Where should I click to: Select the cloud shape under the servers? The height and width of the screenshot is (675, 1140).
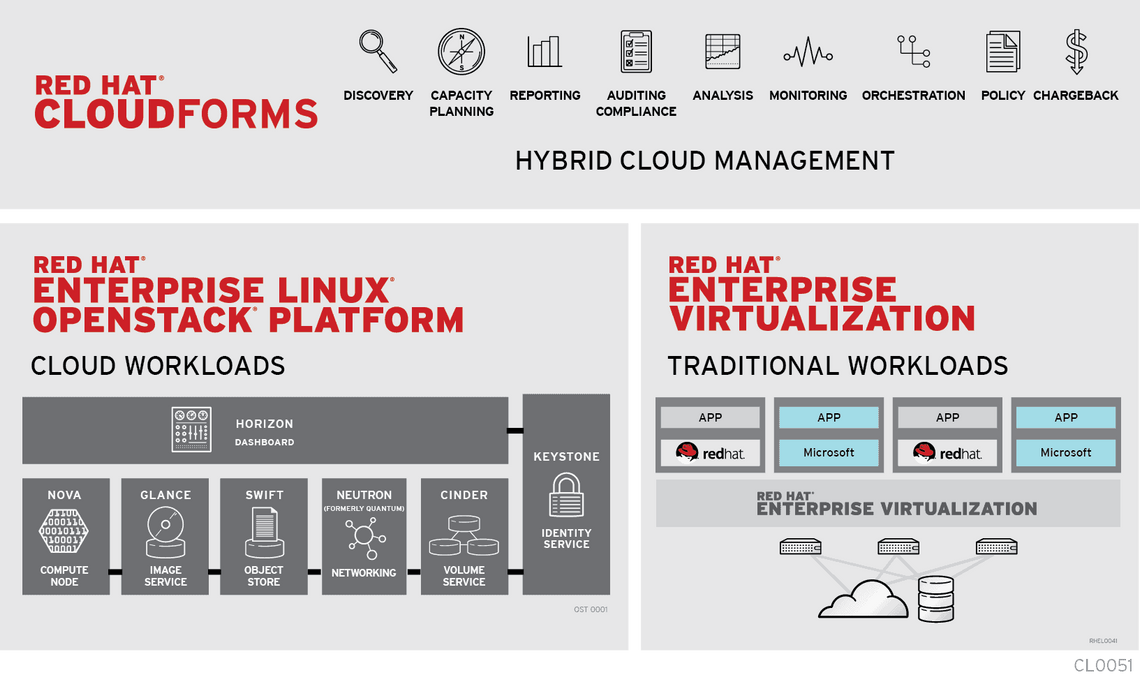(862, 601)
